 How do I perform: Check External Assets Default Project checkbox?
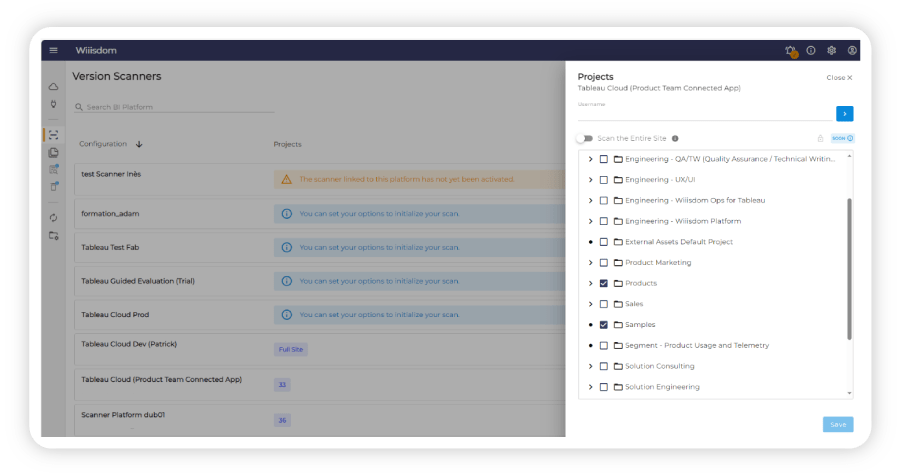604,242
